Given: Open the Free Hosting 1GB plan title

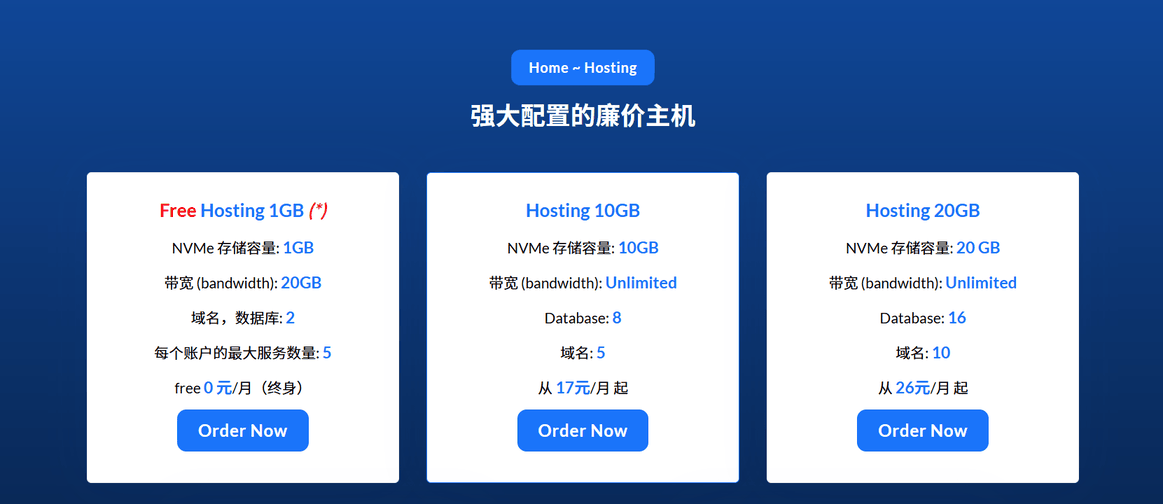Looking at the screenshot, I should click(243, 211).
